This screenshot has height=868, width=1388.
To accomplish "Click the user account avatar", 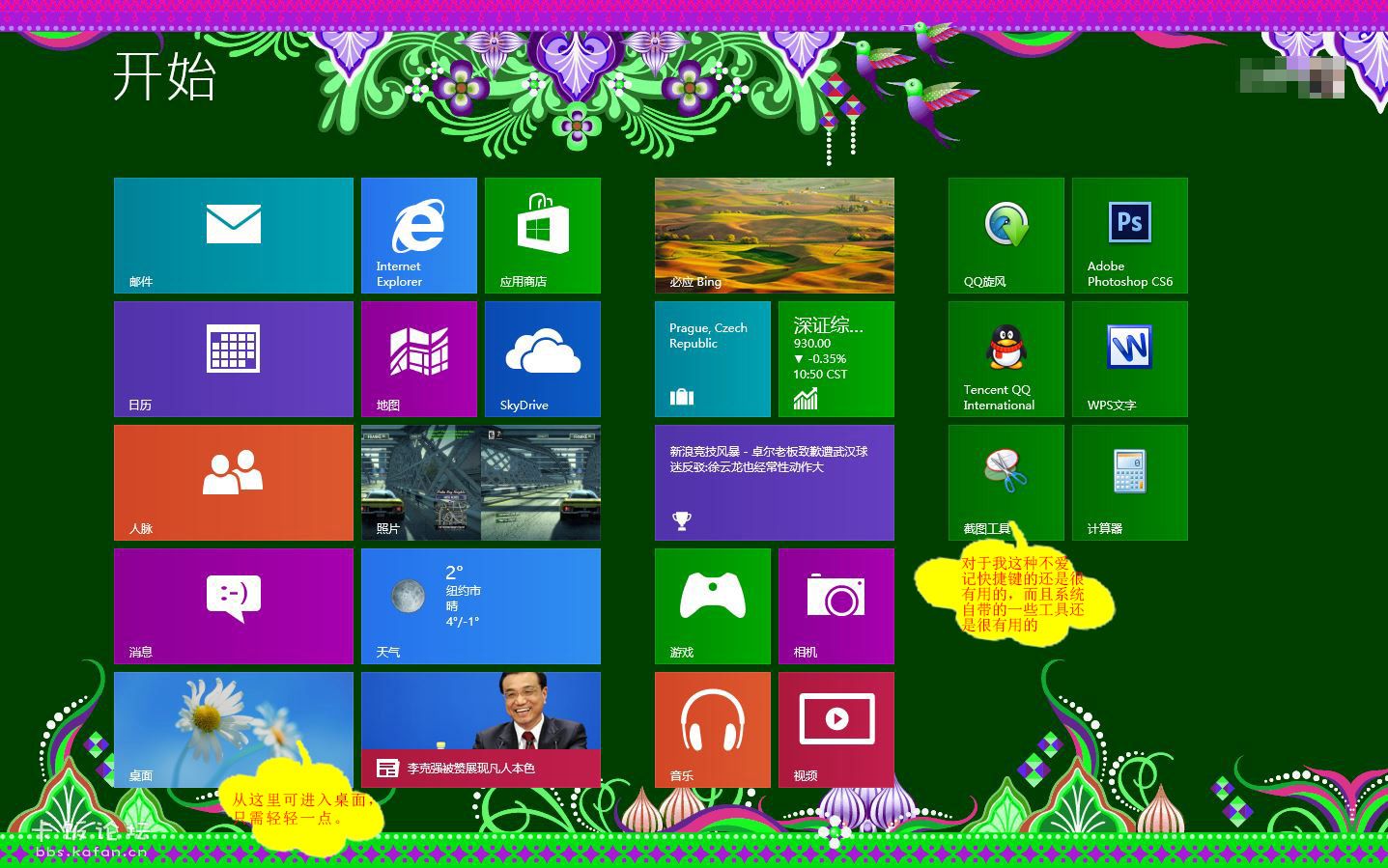I will pos(1326,77).
